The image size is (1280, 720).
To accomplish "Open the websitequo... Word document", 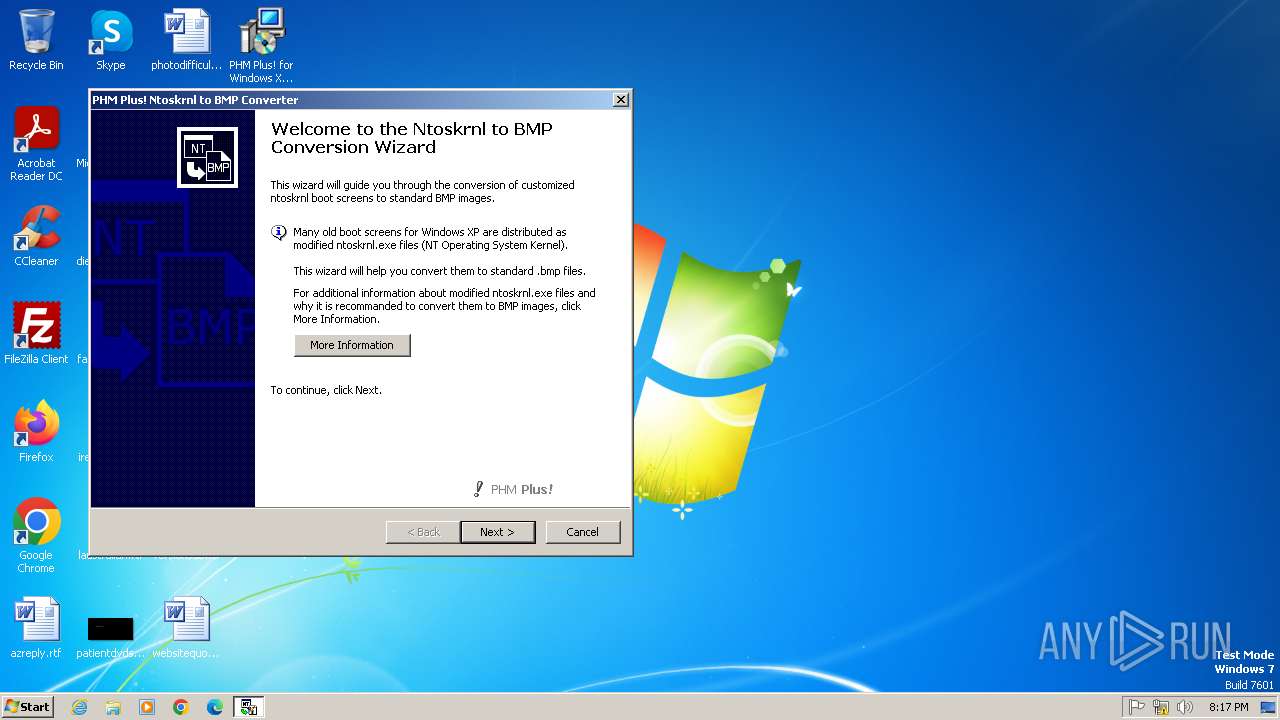I will click(186, 628).
